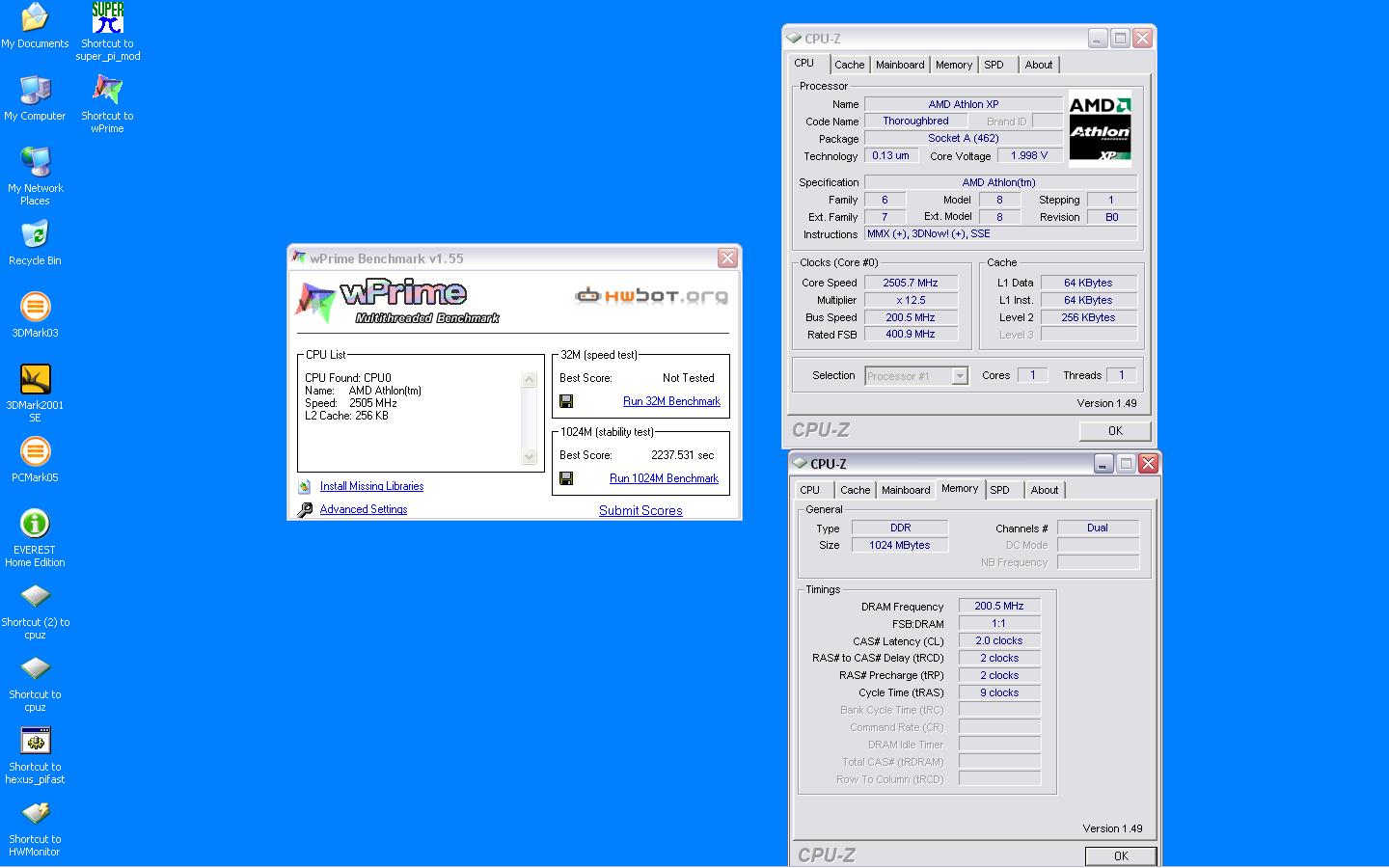Click the memory Size value 1024 MBytes
Image resolution: width=1389 pixels, height=868 pixels.
click(x=900, y=545)
